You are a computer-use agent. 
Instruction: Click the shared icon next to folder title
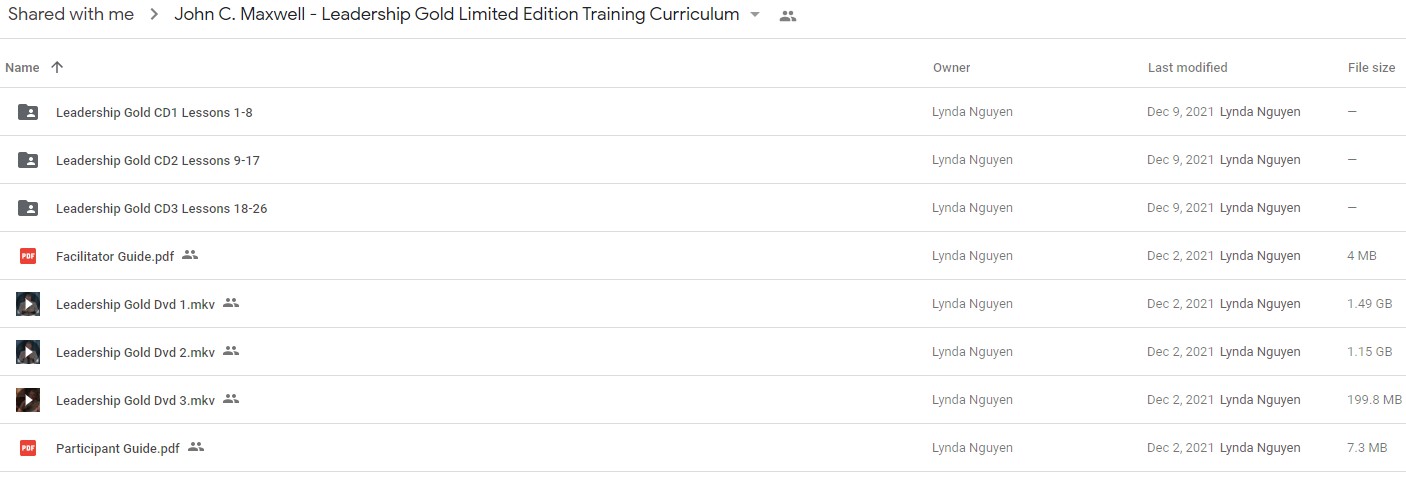tap(788, 16)
